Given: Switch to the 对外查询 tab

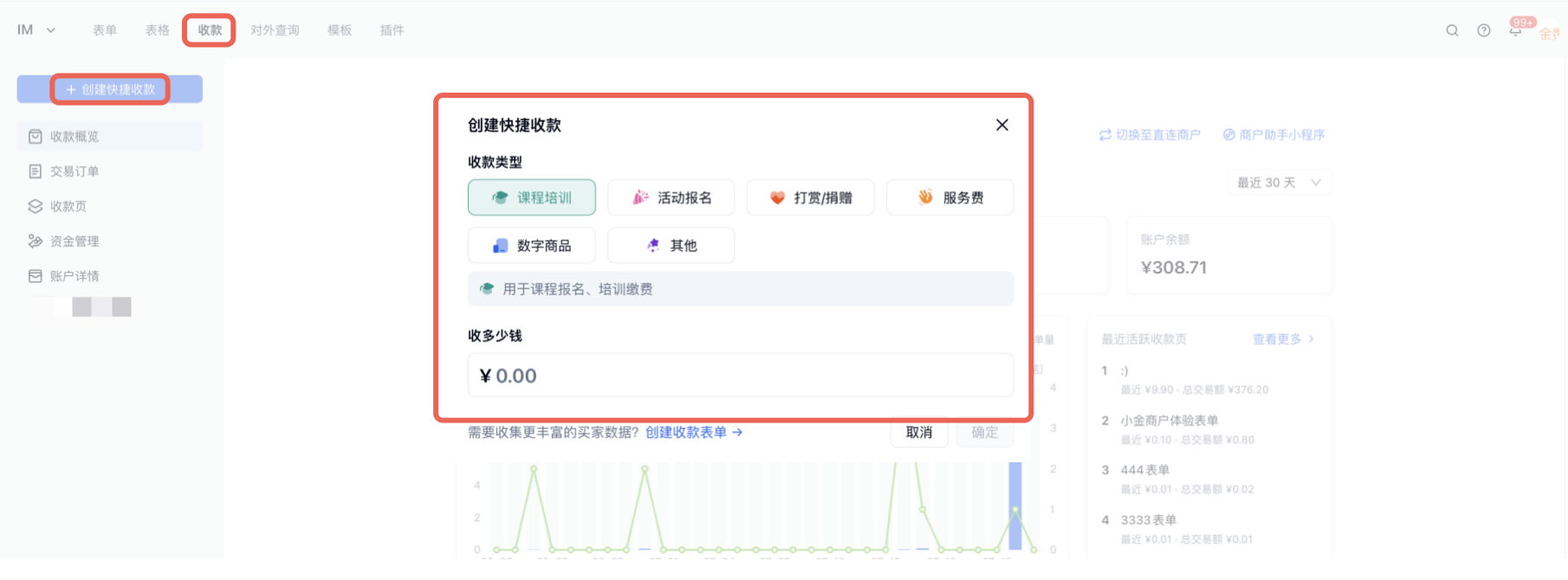Looking at the screenshot, I should click(275, 30).
